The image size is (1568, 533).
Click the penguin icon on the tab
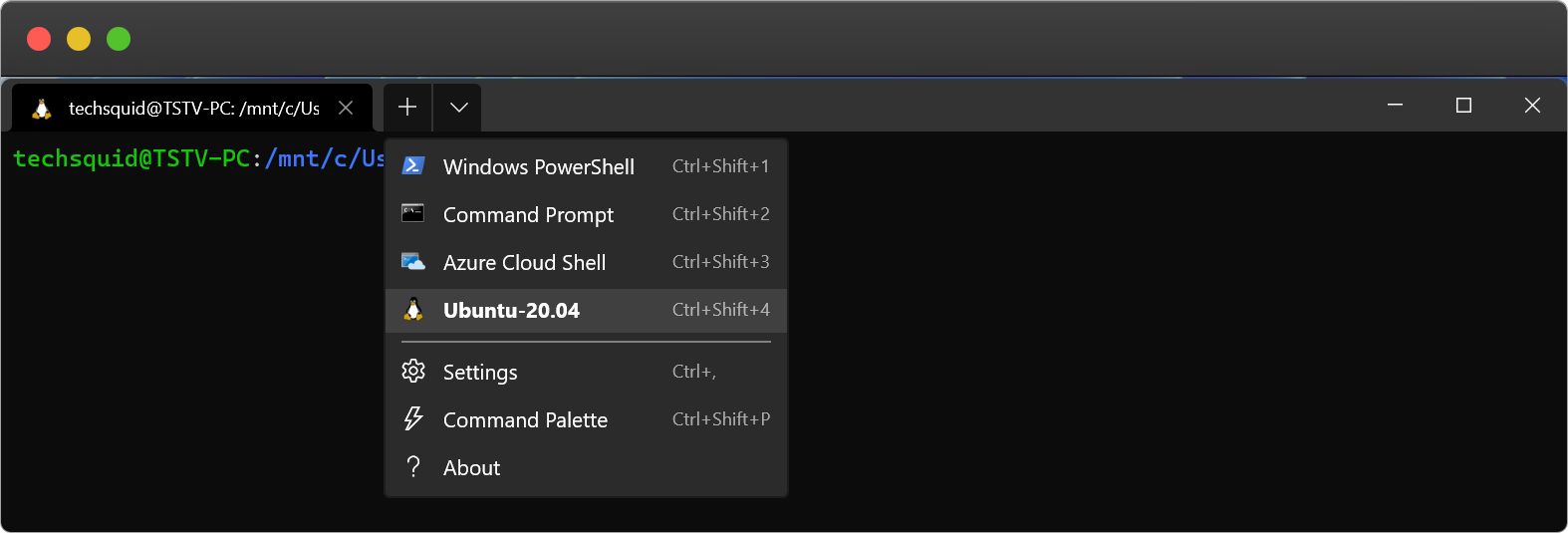tap(42, 109)
